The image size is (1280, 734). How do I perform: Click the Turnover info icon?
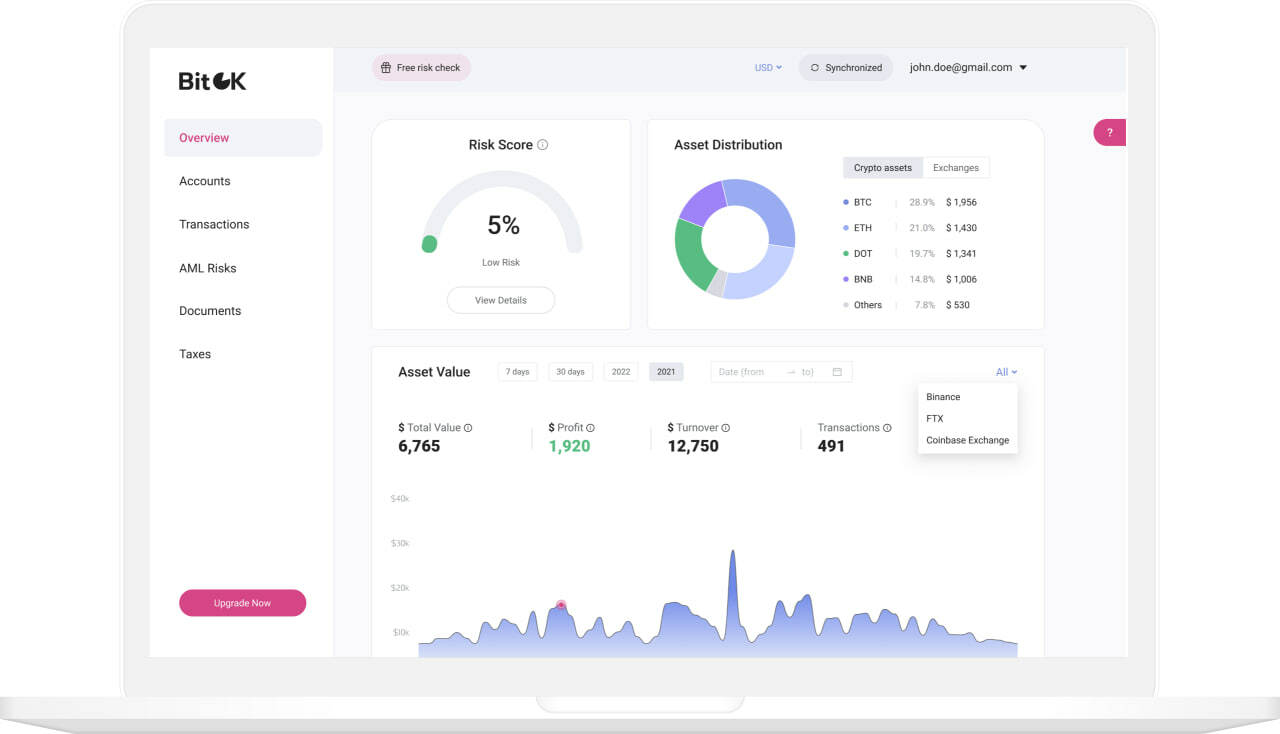click(725, 428)
